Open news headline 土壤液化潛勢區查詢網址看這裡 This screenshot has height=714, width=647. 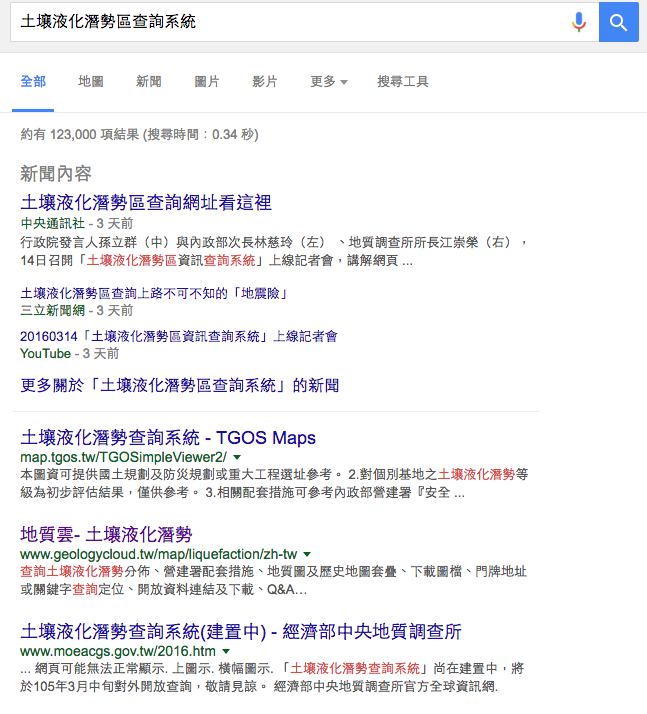point(146,203)
